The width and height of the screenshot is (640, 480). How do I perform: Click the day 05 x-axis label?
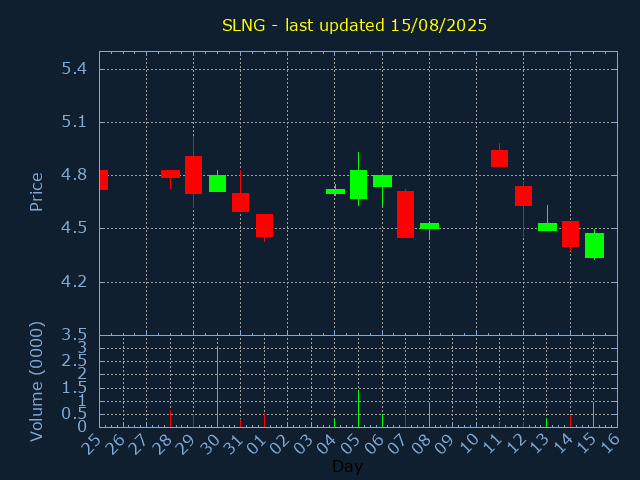tap(350, 444)
